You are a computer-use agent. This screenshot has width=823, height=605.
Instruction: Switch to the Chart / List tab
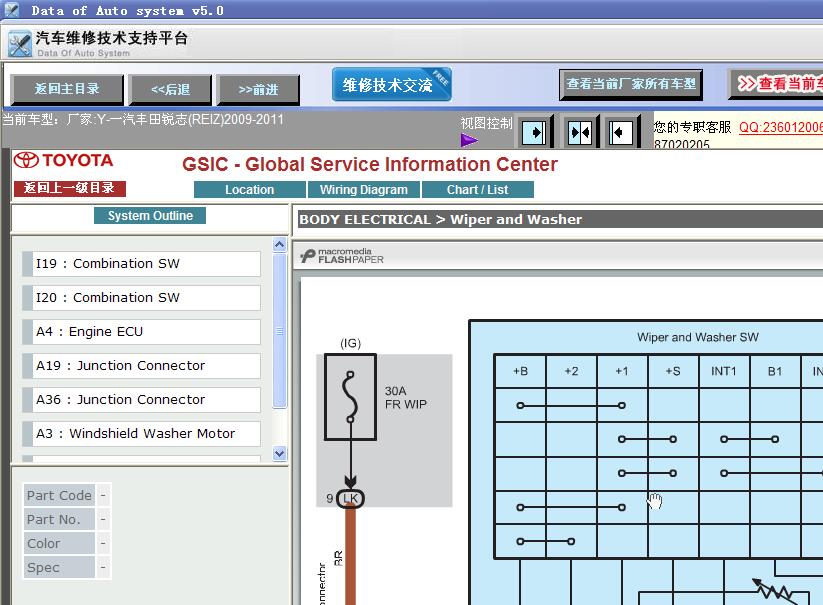point(478,189)
